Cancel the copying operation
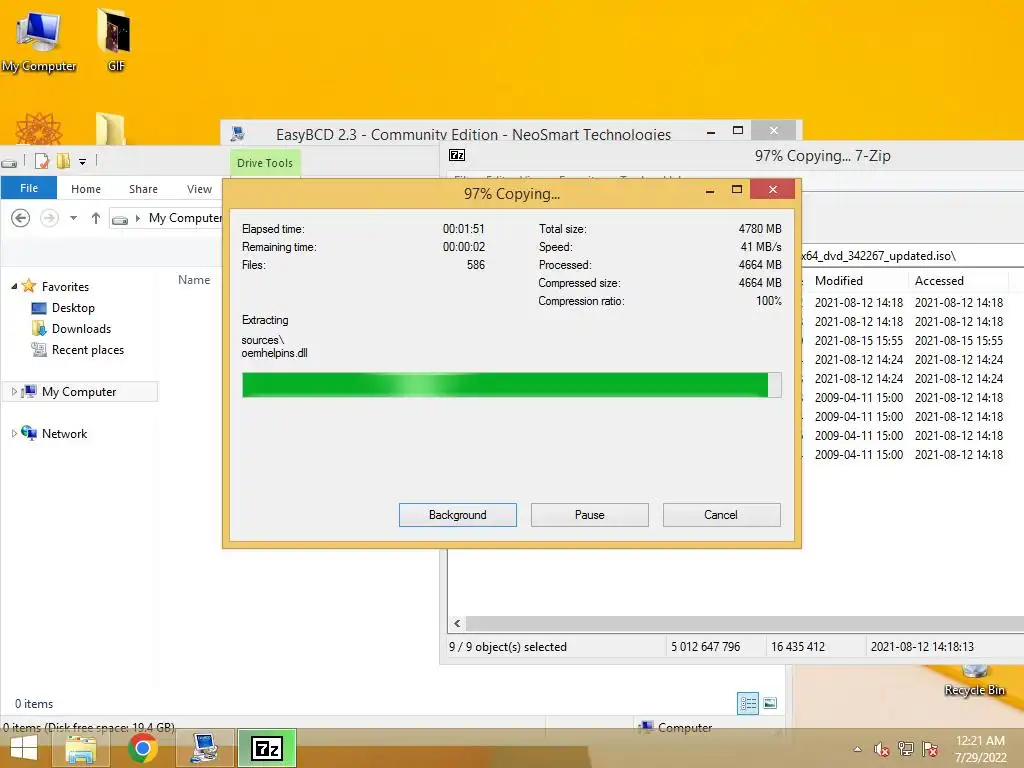Screen dimensions: 1024x768 (721, 515)
